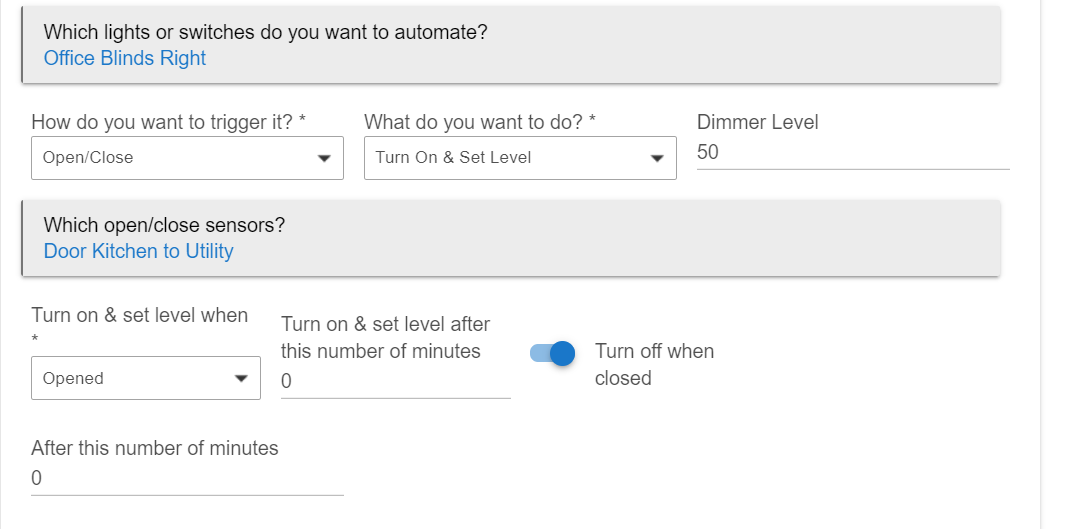Screen dimensions: 1081x529
Task: Click the 'Turn on & set level after' minutes field
Action: [x=395, y=381]
